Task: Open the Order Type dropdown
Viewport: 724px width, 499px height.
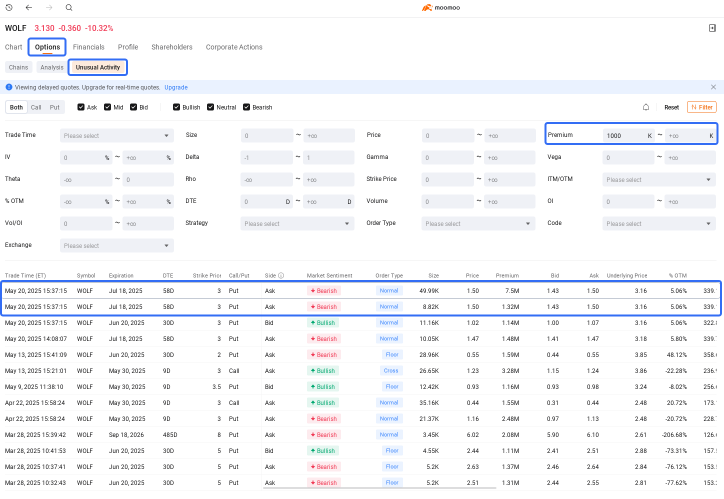Action: point(478,223)
